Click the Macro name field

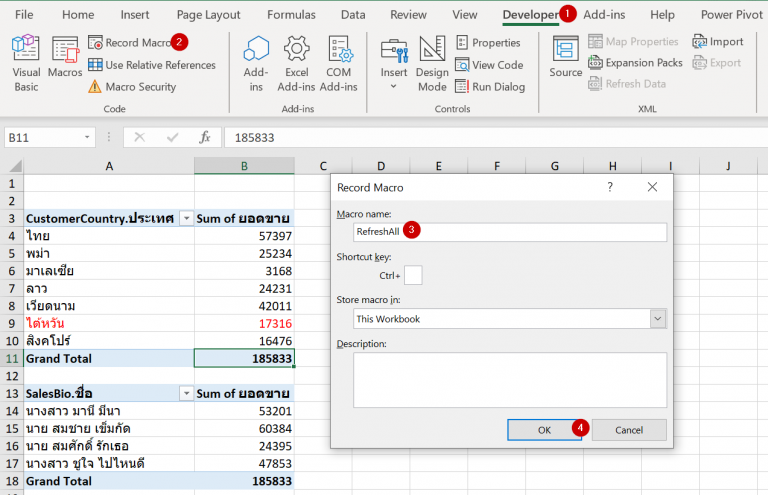click(x=510, y=232)
